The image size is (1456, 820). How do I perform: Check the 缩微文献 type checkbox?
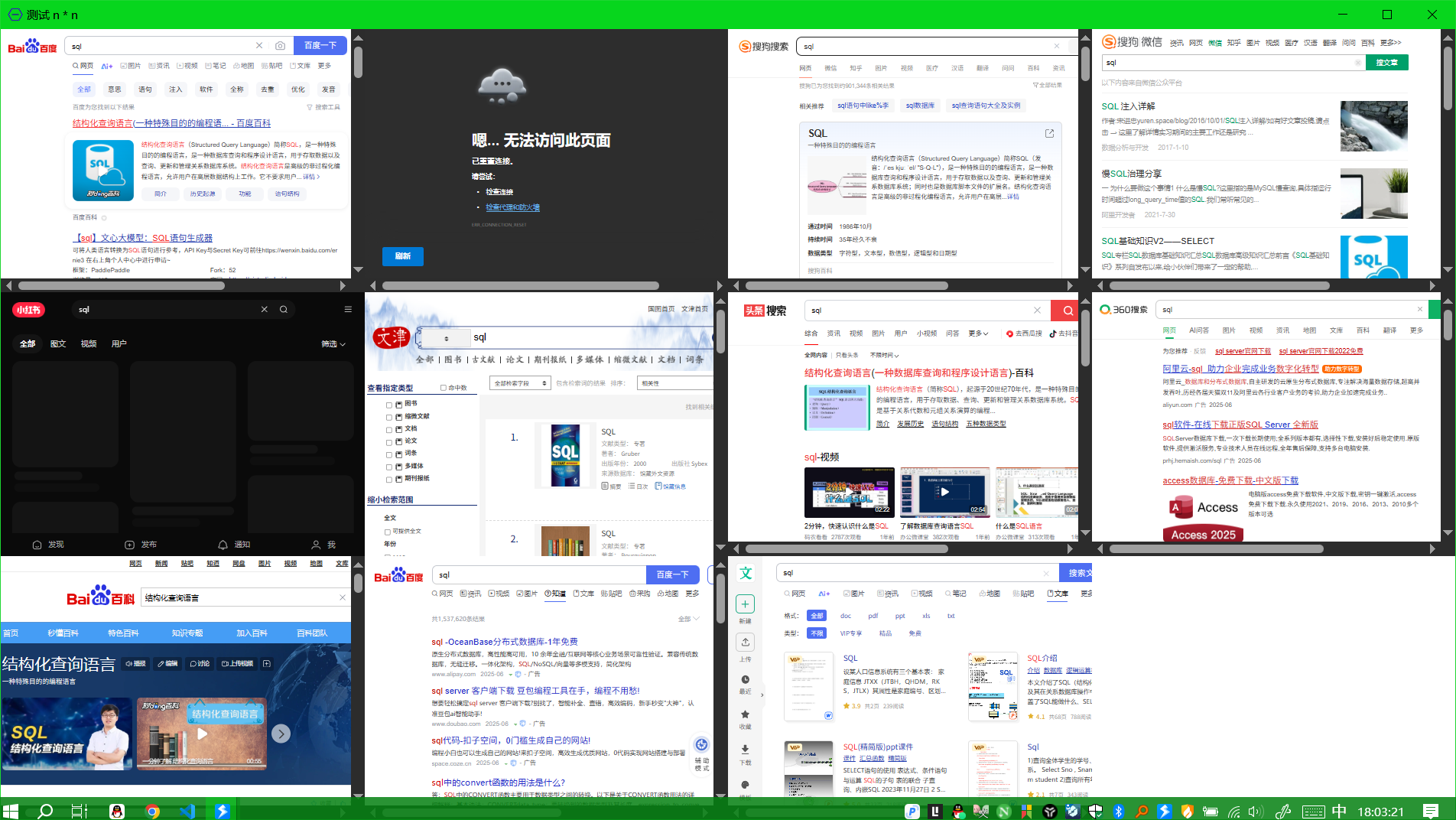click(x=389, y=418)
